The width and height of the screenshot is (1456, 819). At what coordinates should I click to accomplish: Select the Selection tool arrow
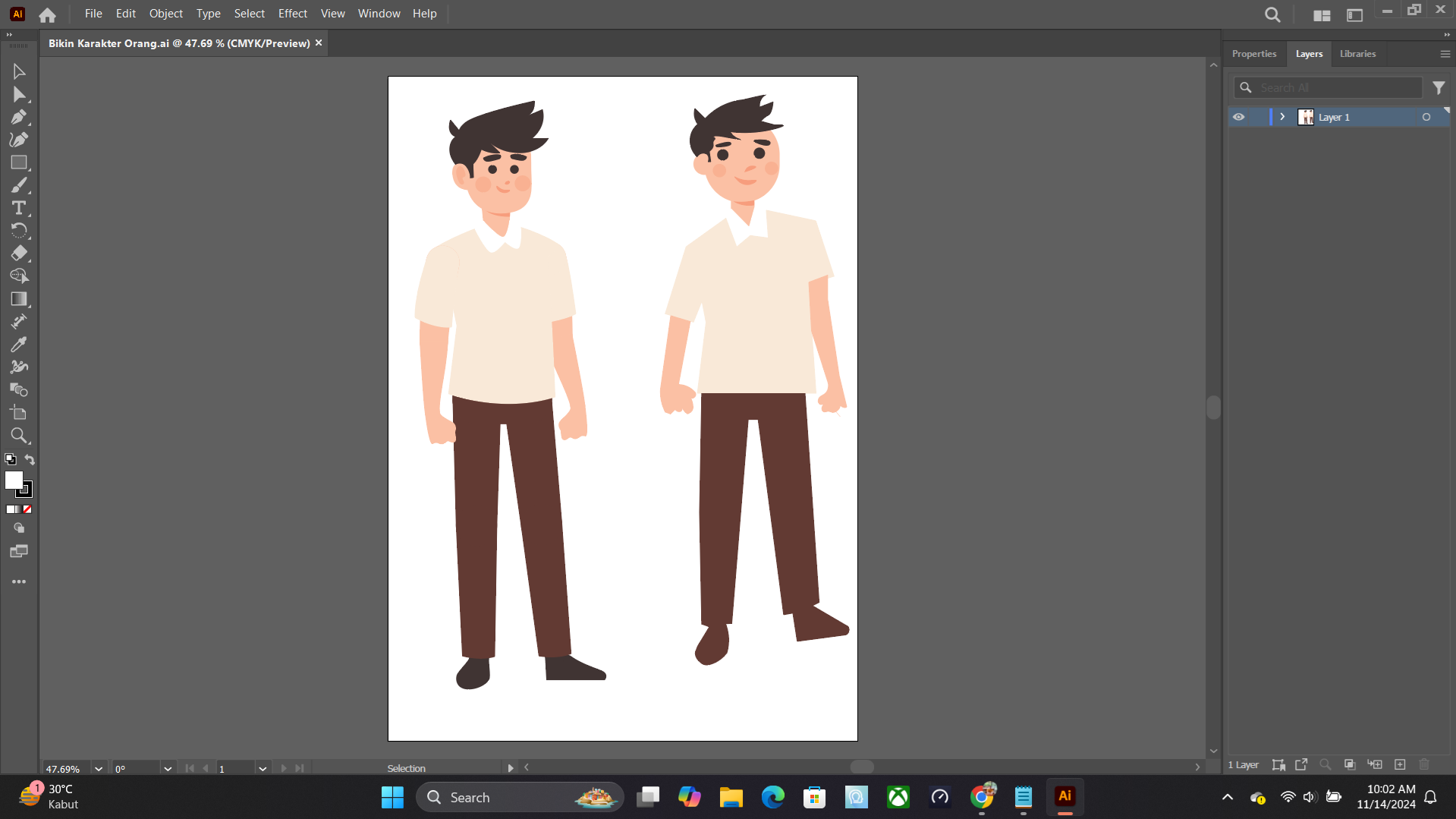tap(19, 71)
